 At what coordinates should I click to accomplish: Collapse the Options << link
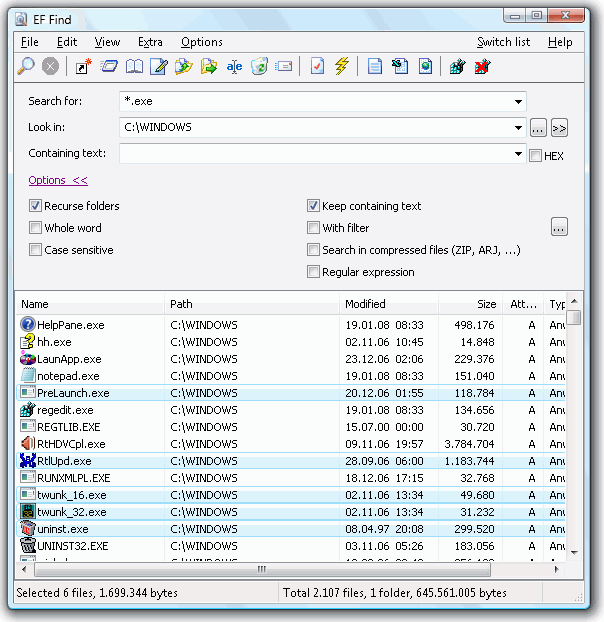tap(58, 180)
